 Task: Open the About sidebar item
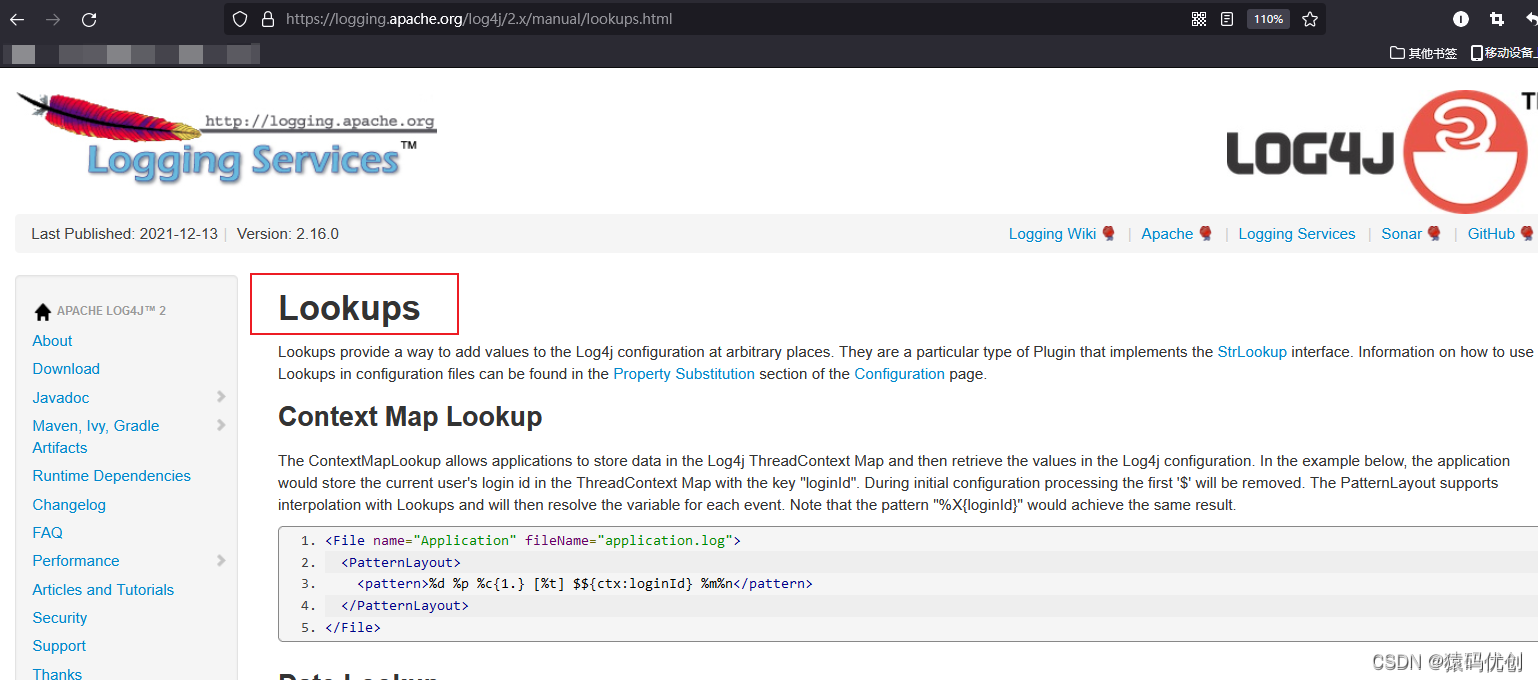coord(52,341)
